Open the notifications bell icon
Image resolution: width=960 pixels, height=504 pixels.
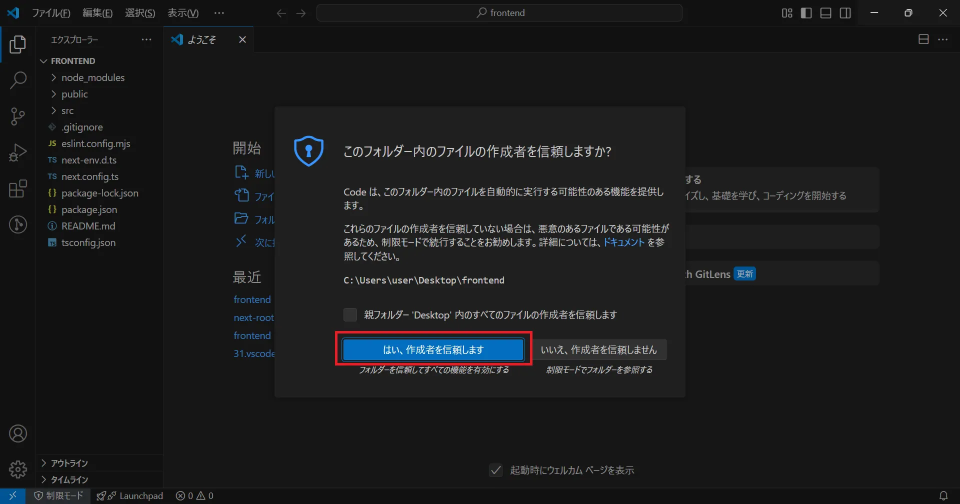click(943, 495)
